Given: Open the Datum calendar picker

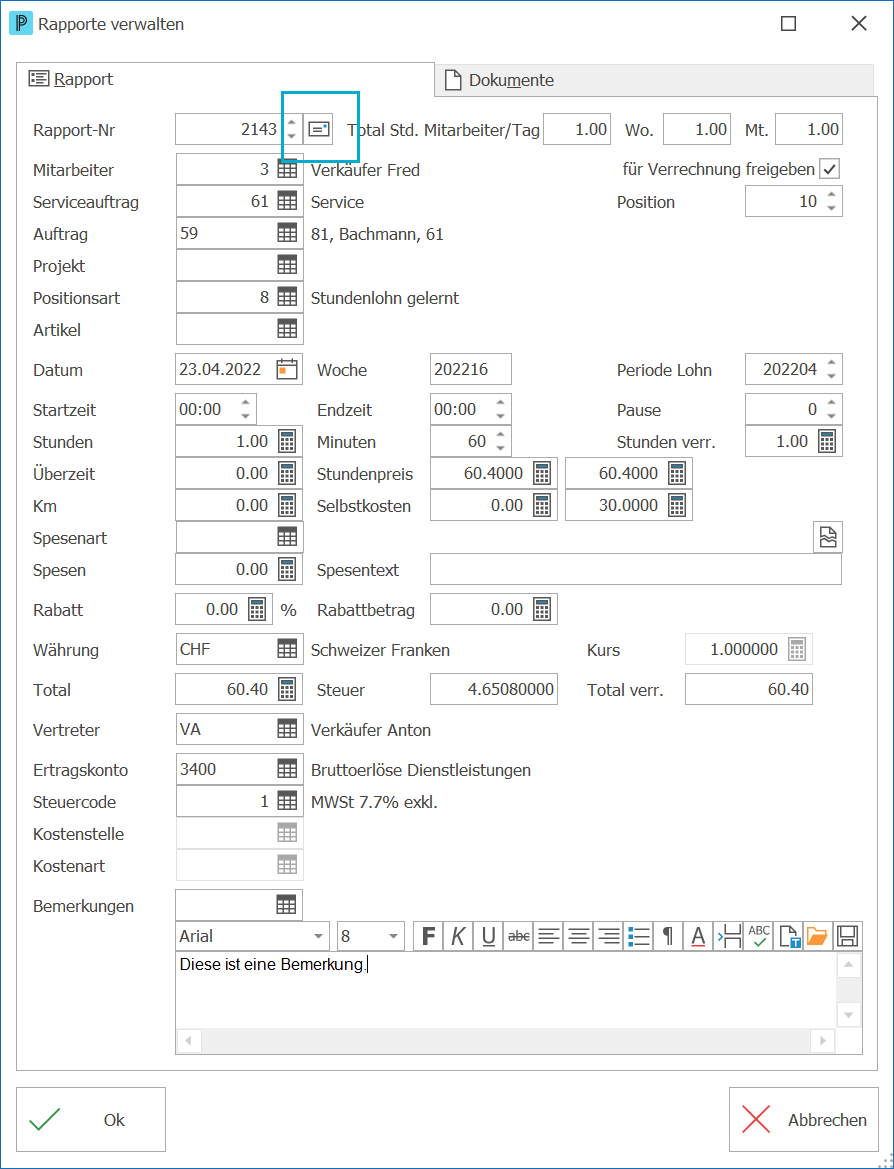Looking at the screenshot, I should coord(287,369).
